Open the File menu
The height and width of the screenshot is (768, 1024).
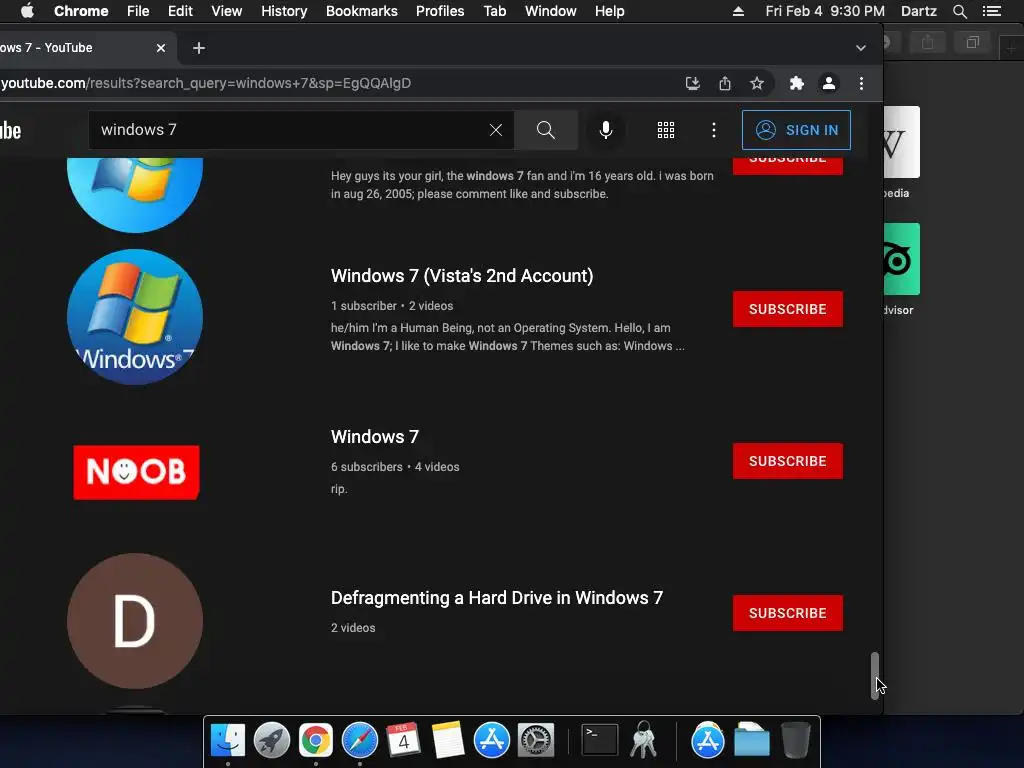(x=138, y=11)
